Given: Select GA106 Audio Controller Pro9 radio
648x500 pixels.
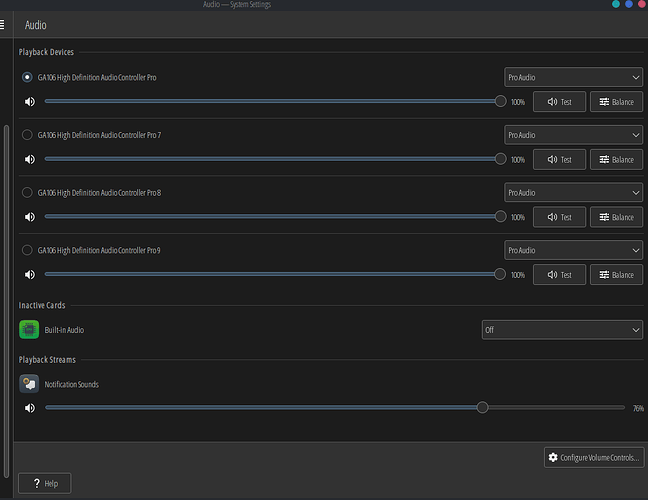Looking at the screenshot, I should (27, 250).
